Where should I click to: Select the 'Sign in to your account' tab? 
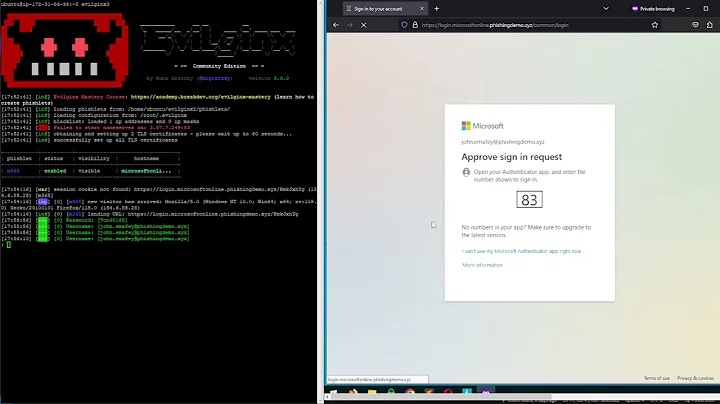(x=385, y=9)
